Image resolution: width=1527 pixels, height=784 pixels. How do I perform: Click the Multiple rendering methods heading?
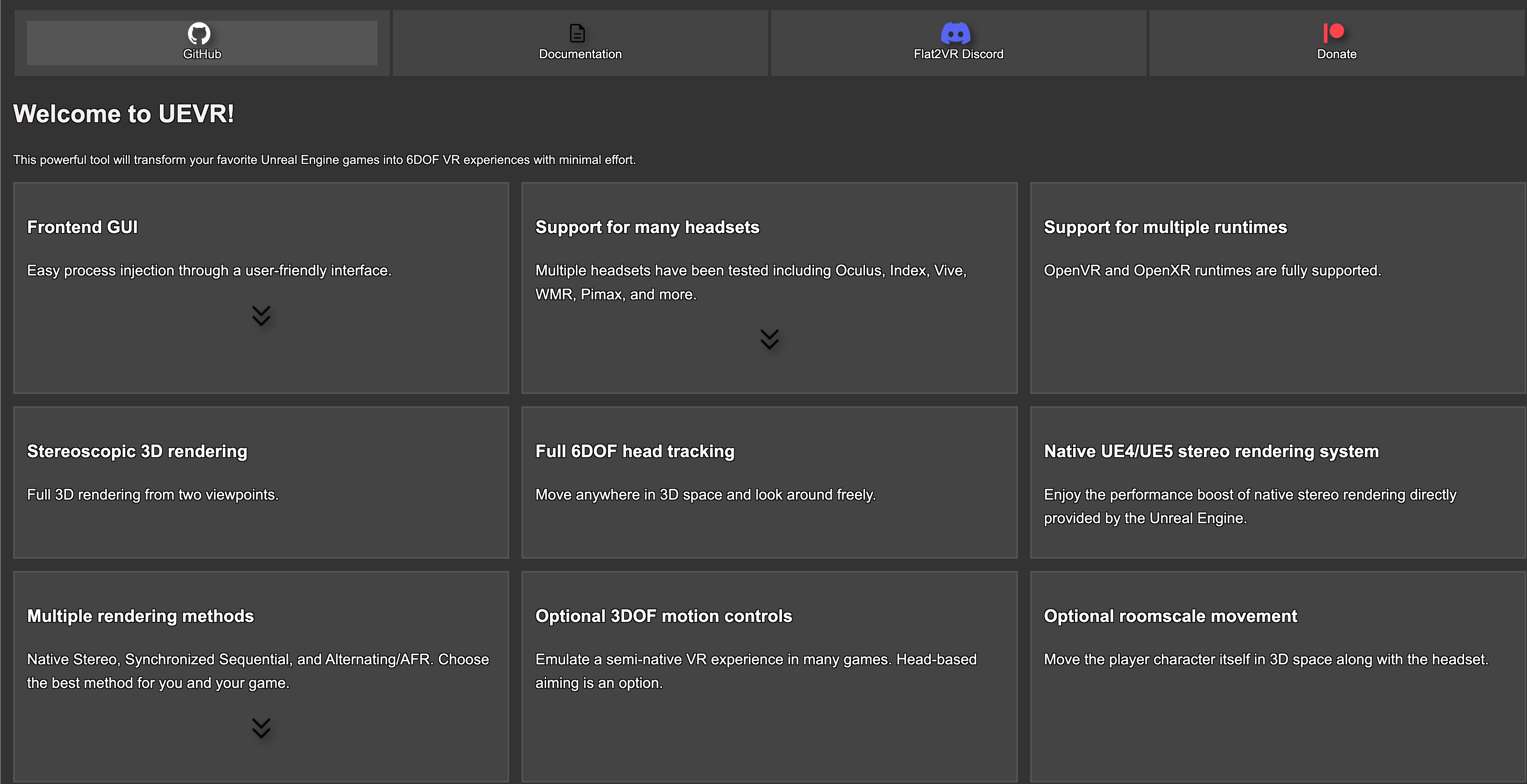click(x=141, y=616)
